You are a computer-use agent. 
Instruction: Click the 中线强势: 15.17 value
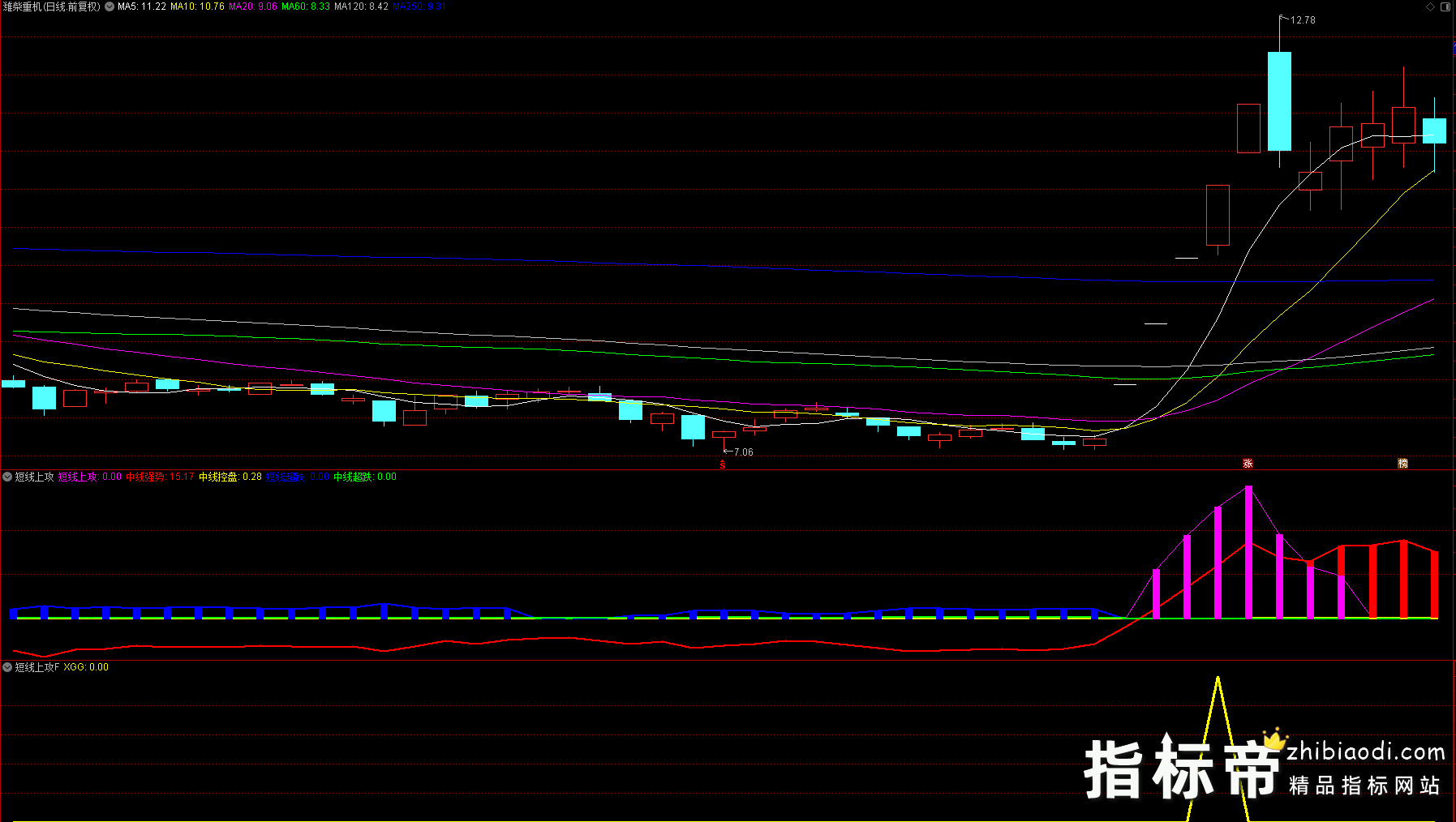[x=160, y=477]
